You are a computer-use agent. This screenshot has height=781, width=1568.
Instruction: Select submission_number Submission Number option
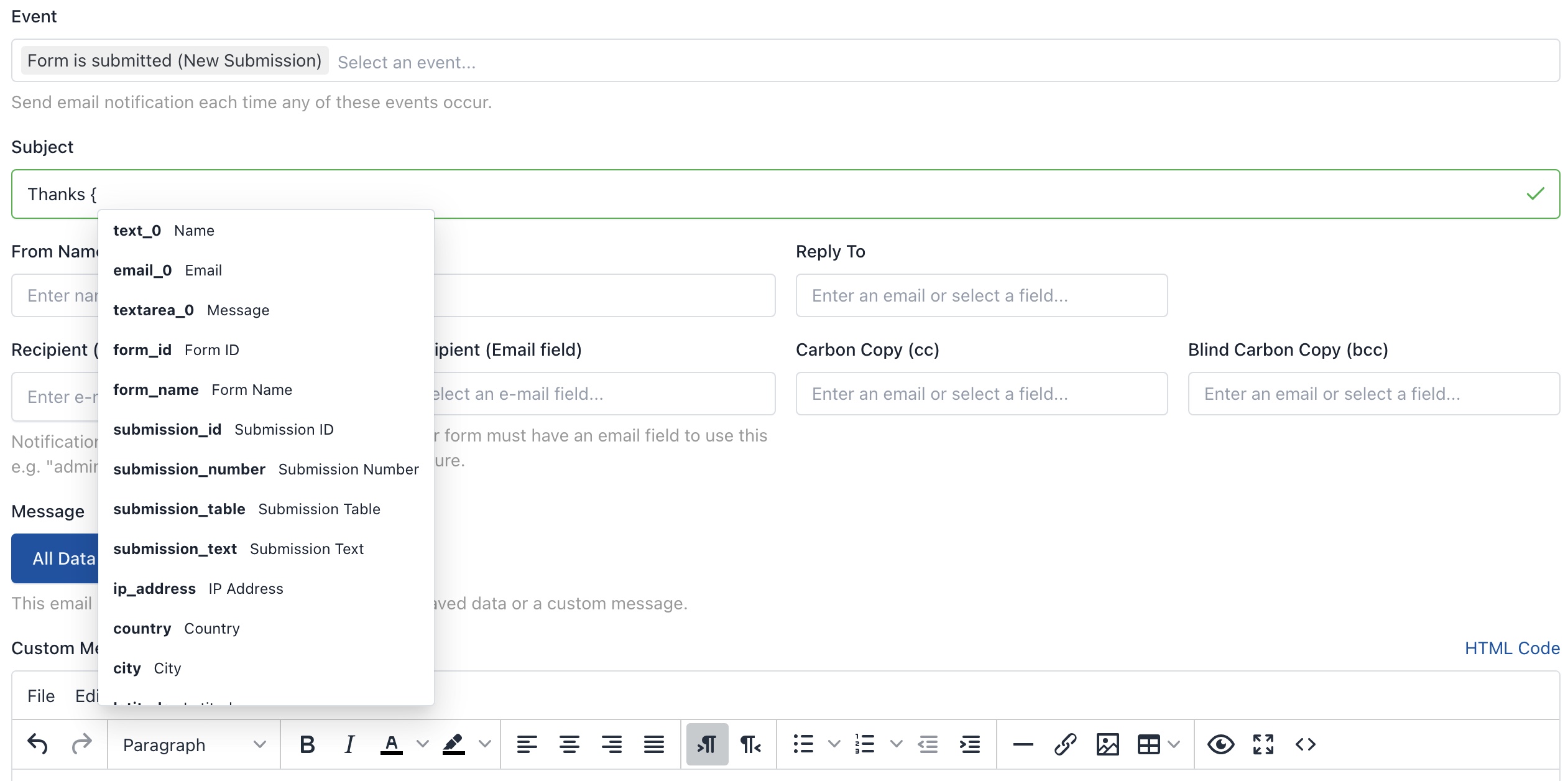pyautogui.click(x=266, y=469)
